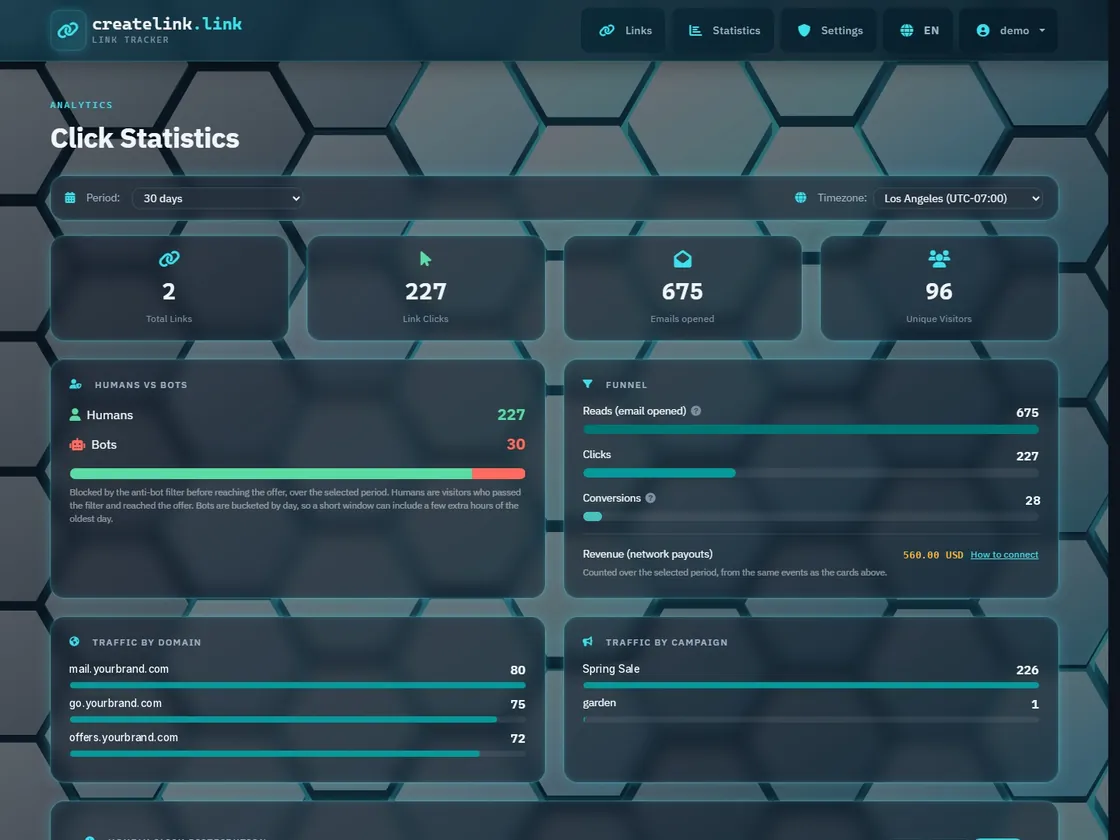Viewport: 1120px width, 840px height.
Task: Click the Click Statistics page heading
Action: pos(144,138)
